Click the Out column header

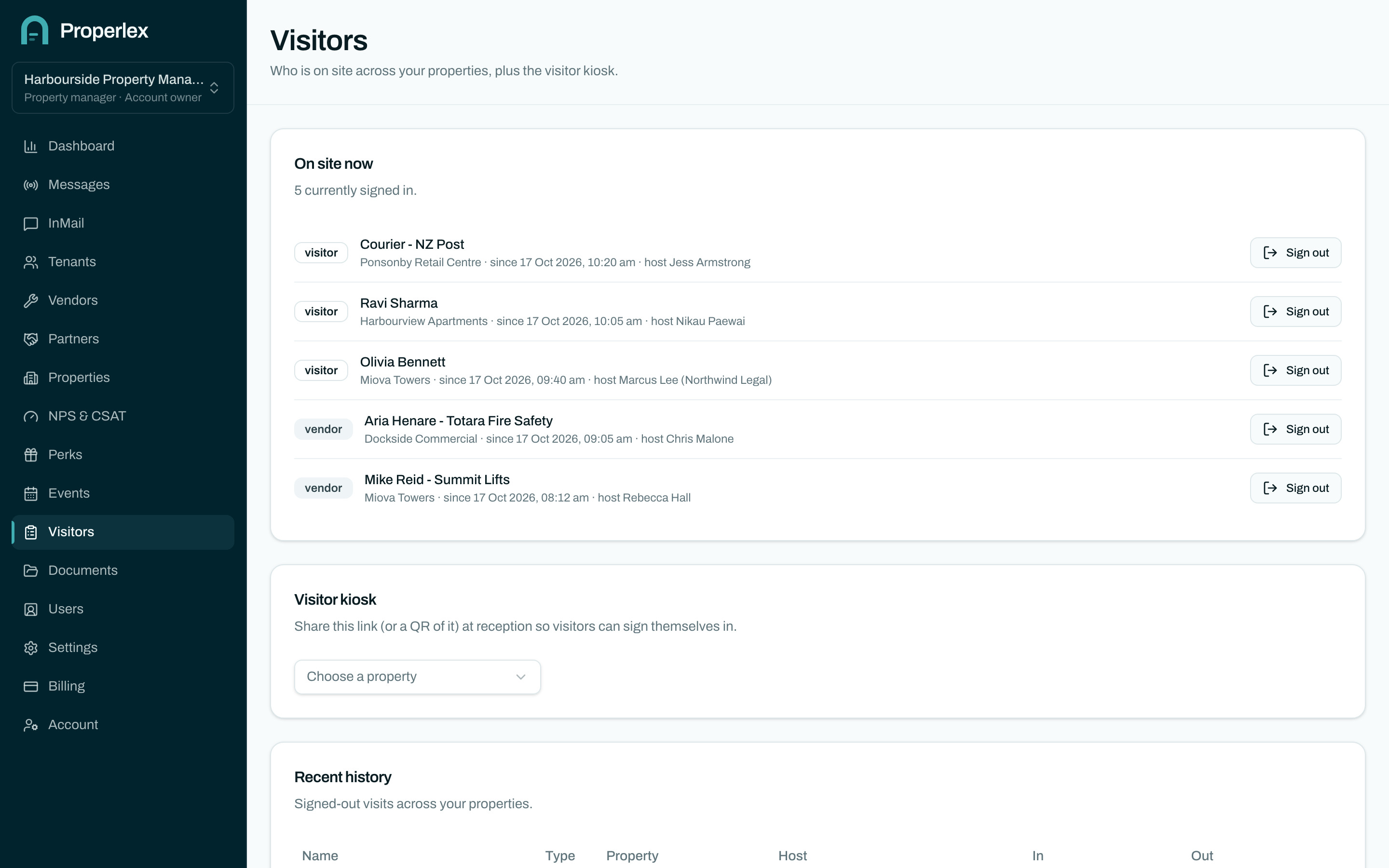1202,856
